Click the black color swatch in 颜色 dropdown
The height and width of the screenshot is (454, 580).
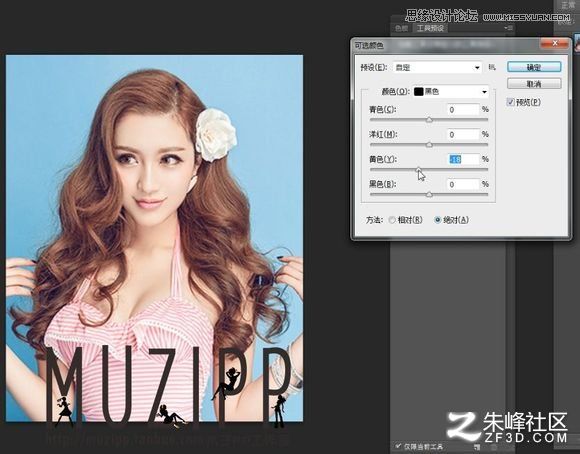click(418, 92)
